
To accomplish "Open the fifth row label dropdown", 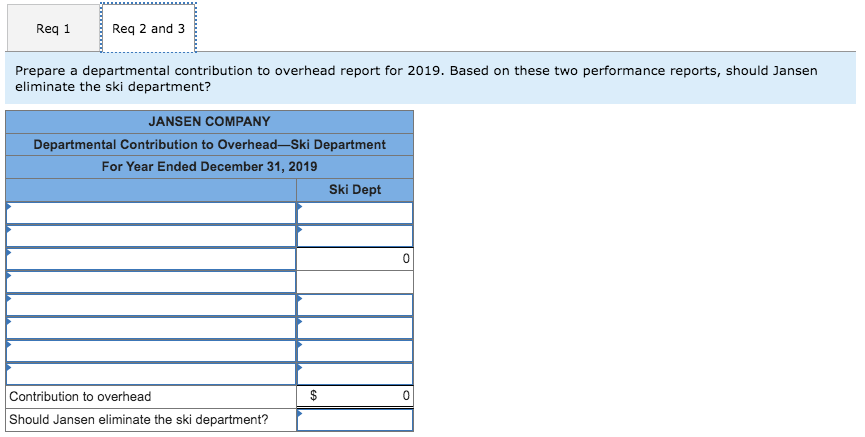I will click(151, 305).
